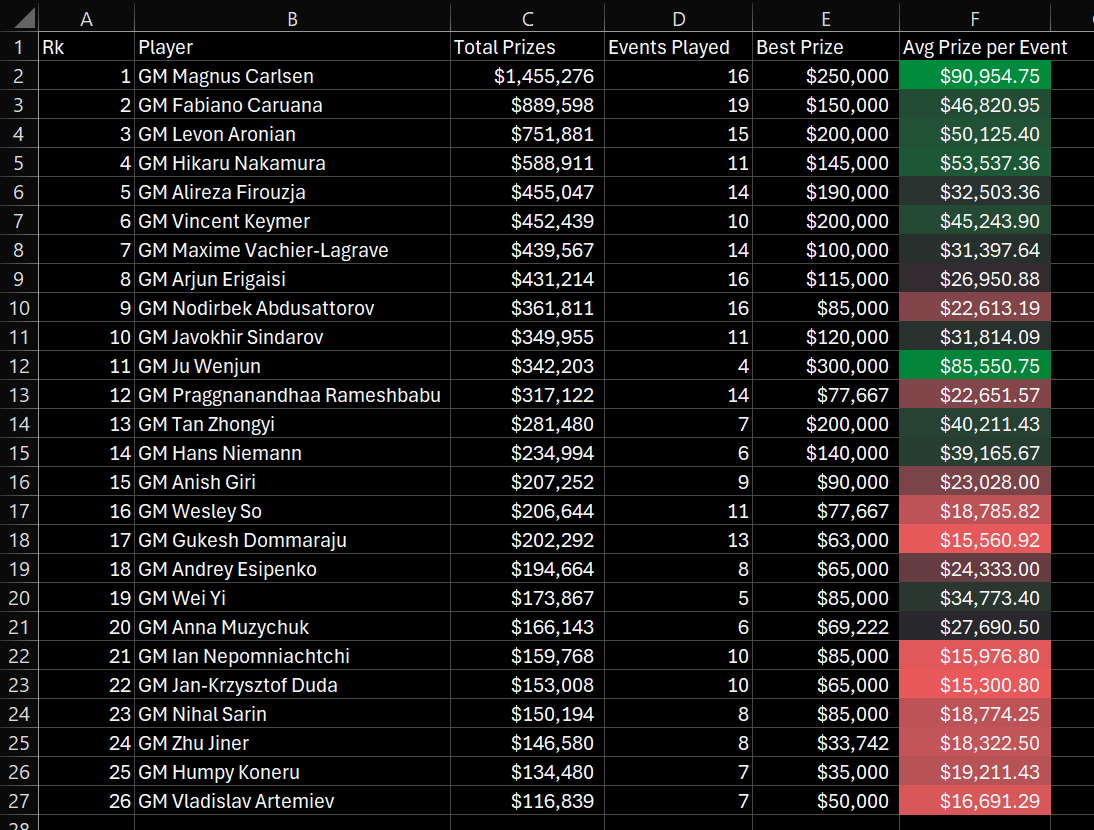
Task: Select column C header
Action: pos(526,17)
